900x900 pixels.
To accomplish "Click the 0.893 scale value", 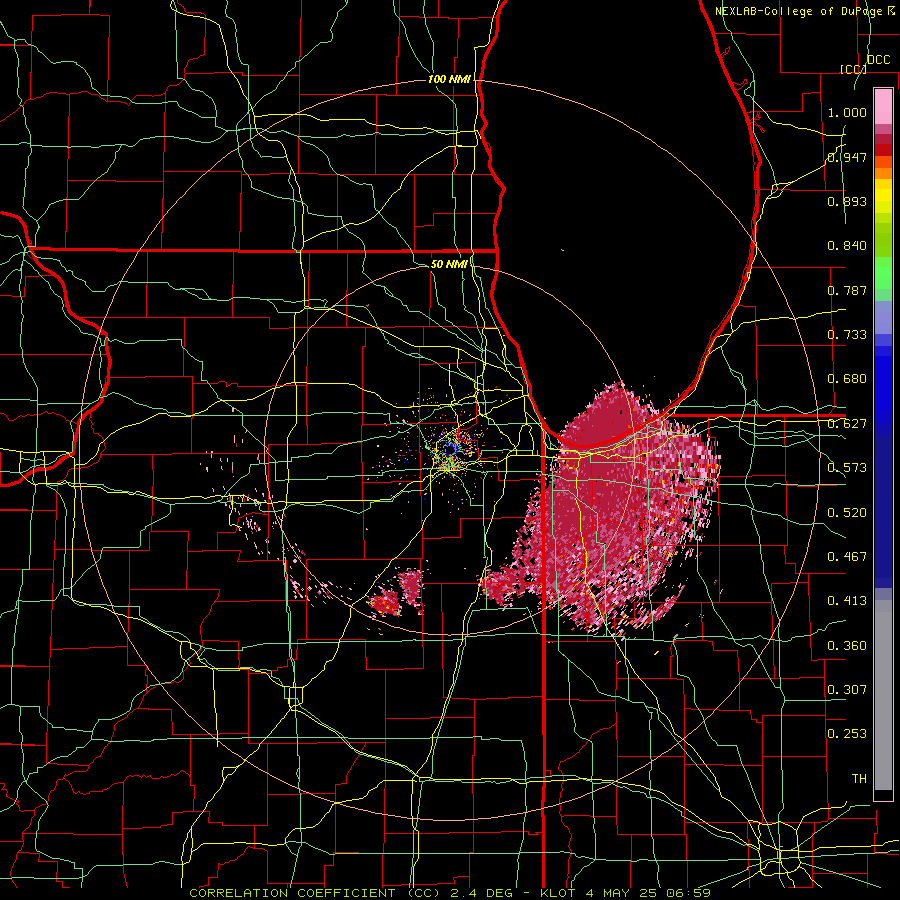I will click(847, 201).
